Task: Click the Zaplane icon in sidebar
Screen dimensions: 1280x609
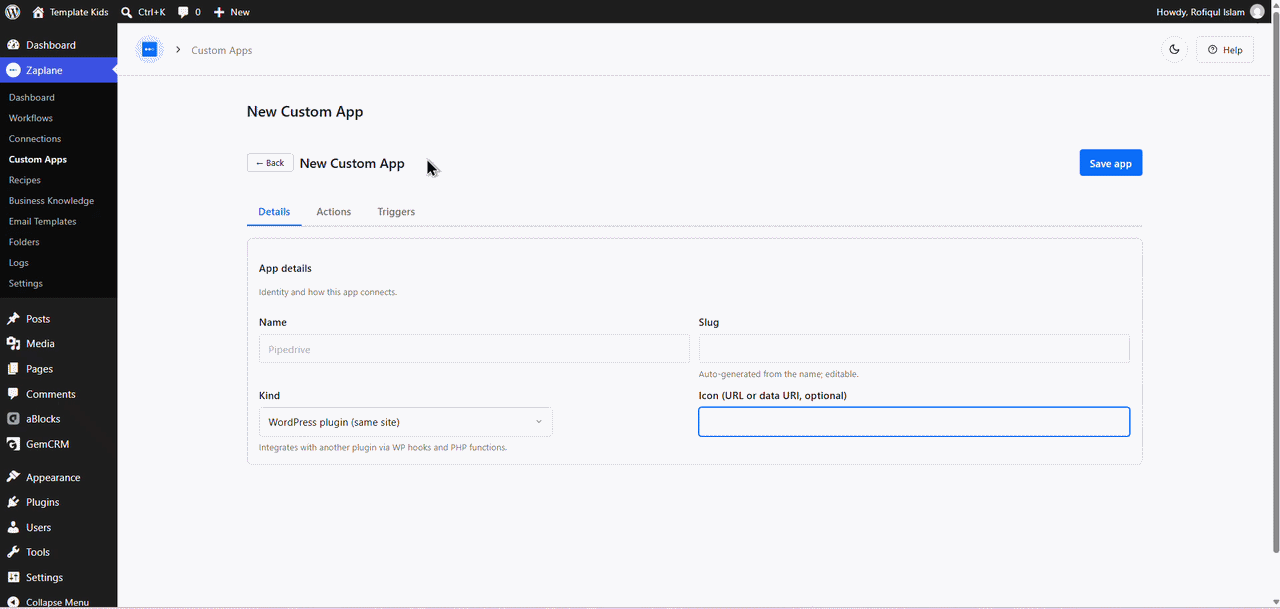Action: (x=13, y=70)
